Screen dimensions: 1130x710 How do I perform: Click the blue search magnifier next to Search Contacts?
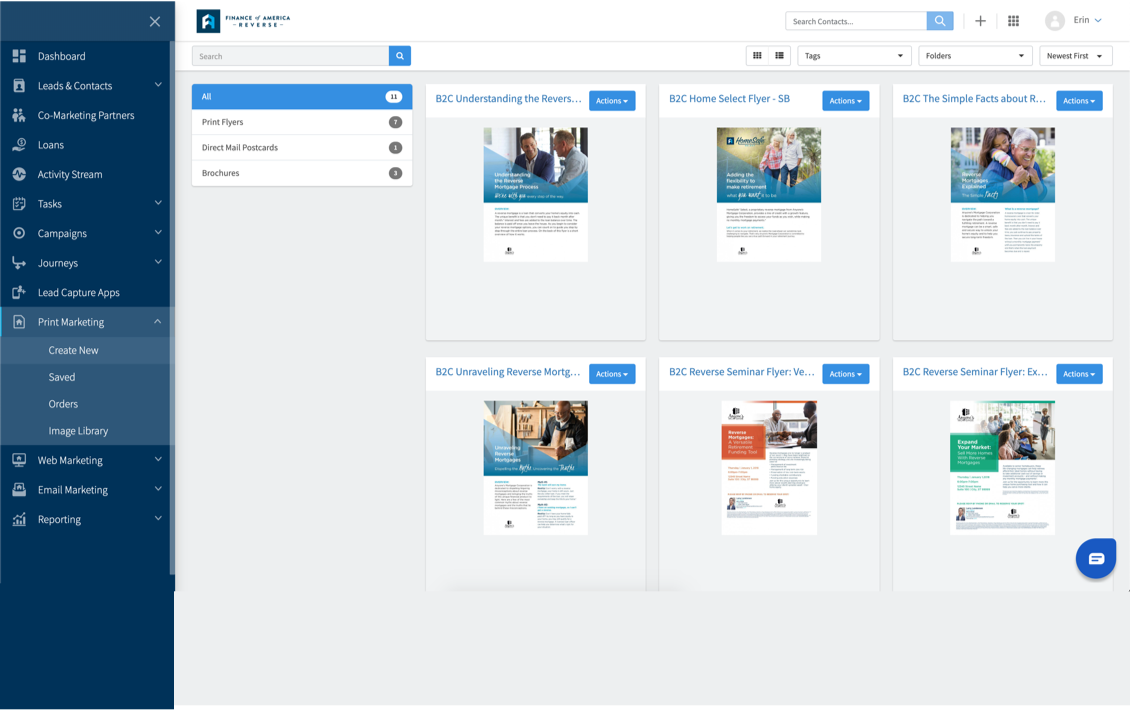coord(940,21)
